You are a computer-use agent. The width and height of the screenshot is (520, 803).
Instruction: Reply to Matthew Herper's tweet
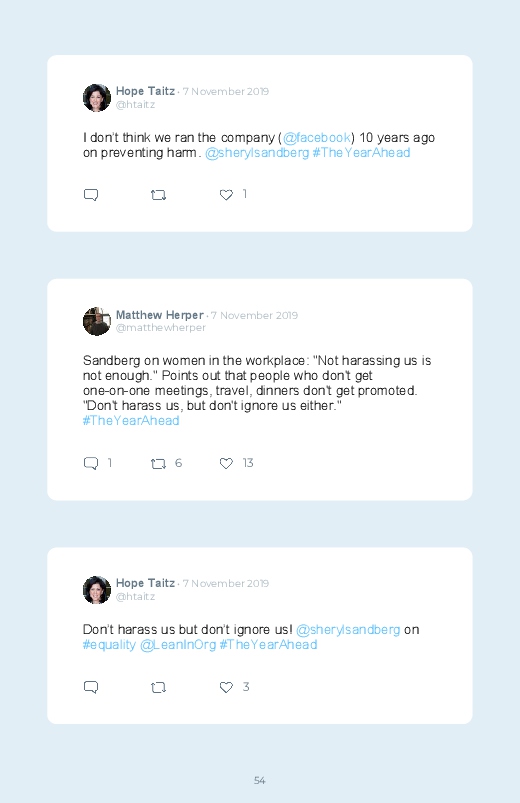click(x=91, y=463)
